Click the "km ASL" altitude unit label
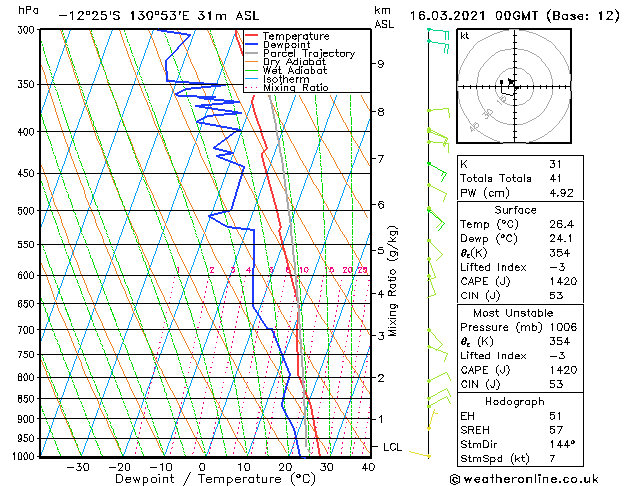The height and width of the screenshot is (486, 629). 384,17
